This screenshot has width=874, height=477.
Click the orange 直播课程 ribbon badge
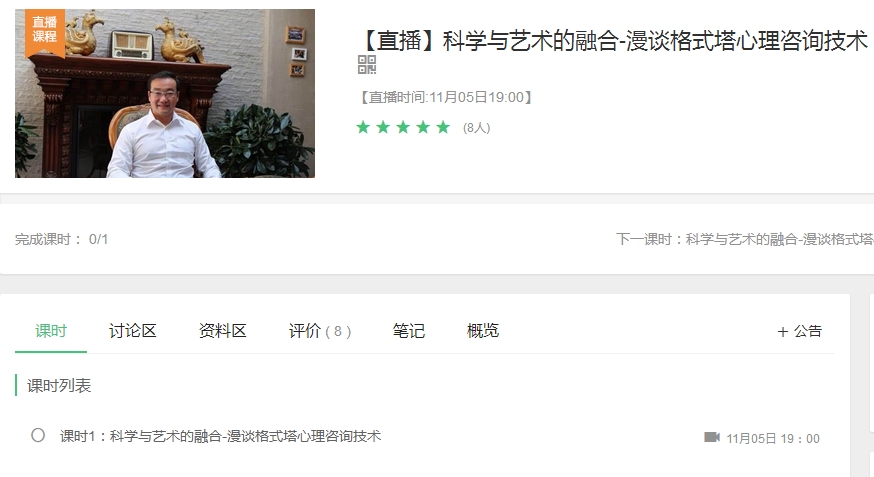click(45, 32)
